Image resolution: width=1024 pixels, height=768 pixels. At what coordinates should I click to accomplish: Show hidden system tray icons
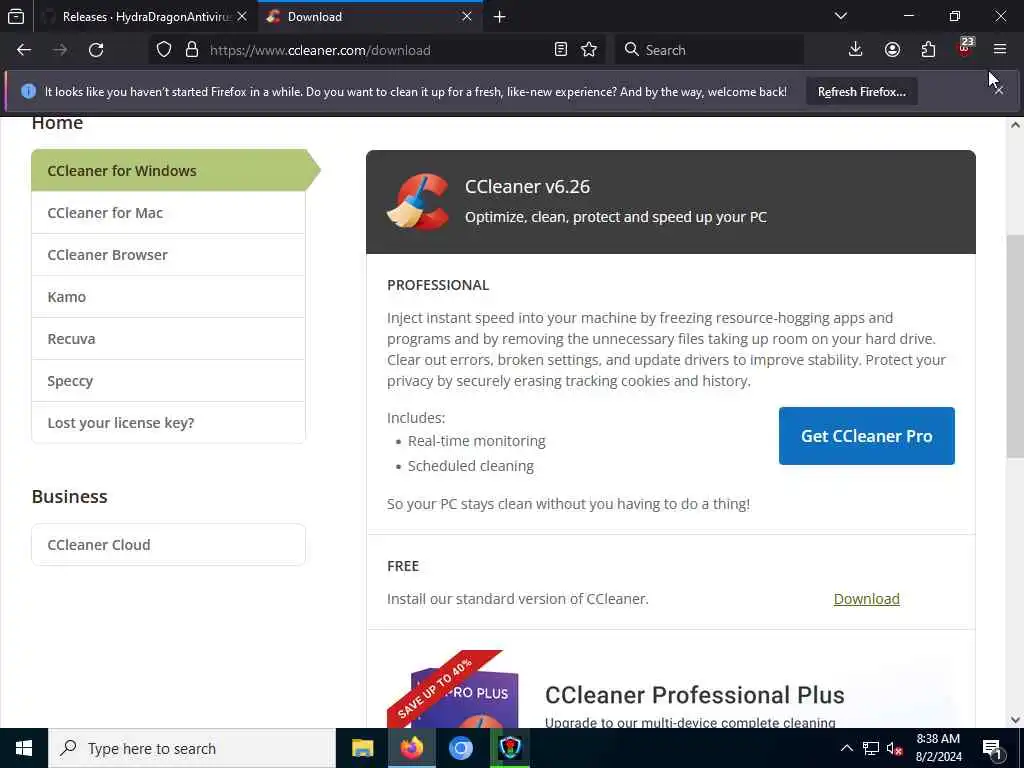click(846, 748)
